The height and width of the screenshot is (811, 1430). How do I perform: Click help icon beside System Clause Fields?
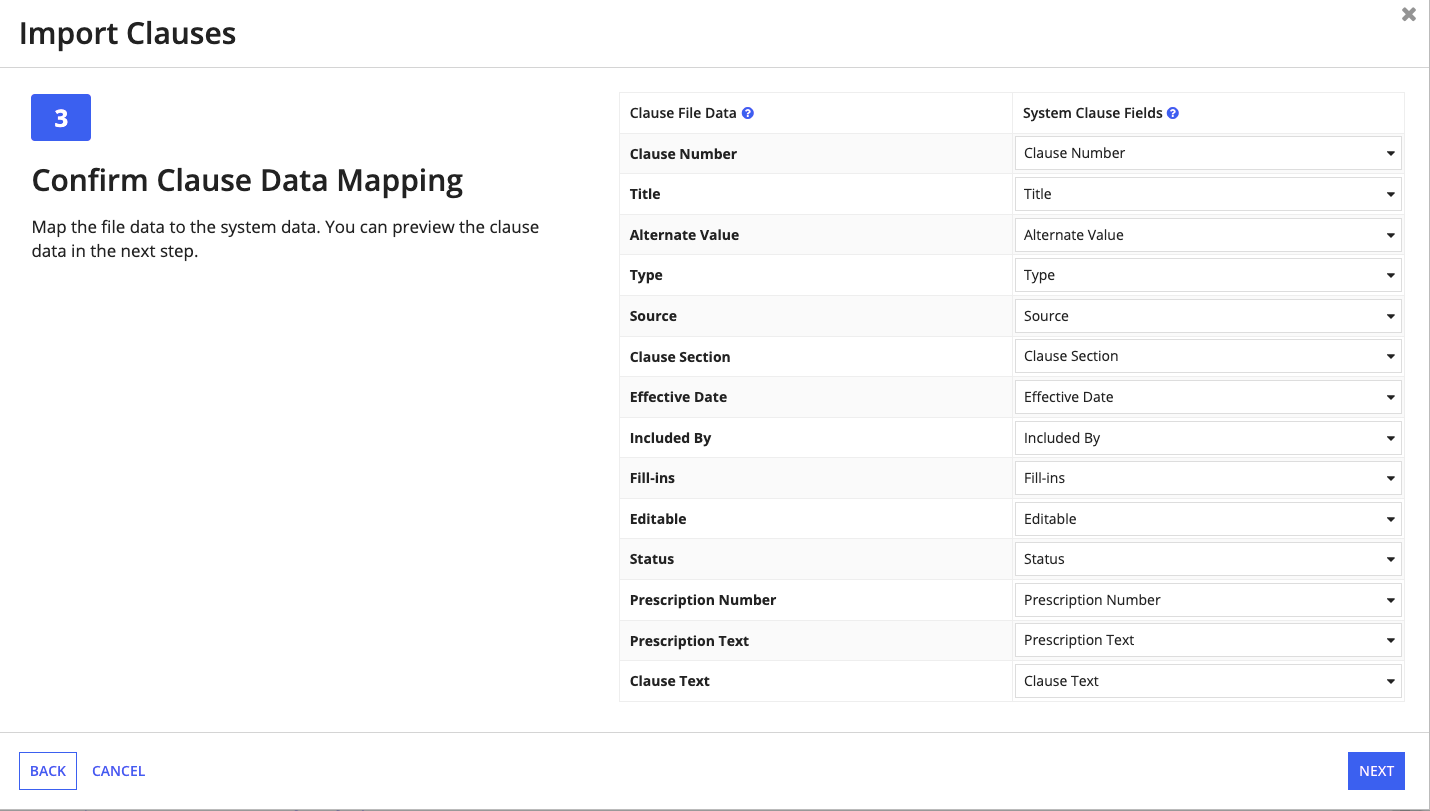[x=1173, y=113]
